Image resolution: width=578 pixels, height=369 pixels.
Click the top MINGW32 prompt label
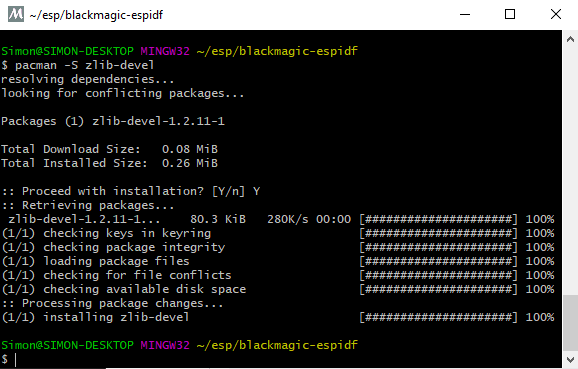(165, 51)
